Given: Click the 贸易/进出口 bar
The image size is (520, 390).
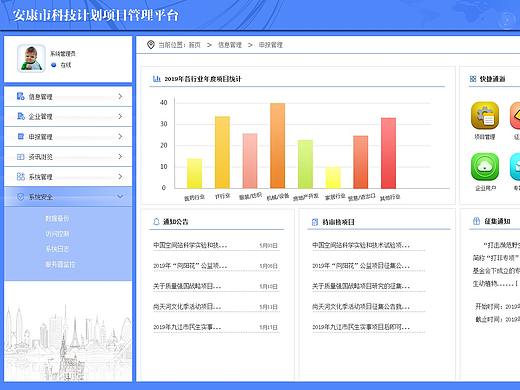Looking at the screenshot, I should [x=361, y=162].
